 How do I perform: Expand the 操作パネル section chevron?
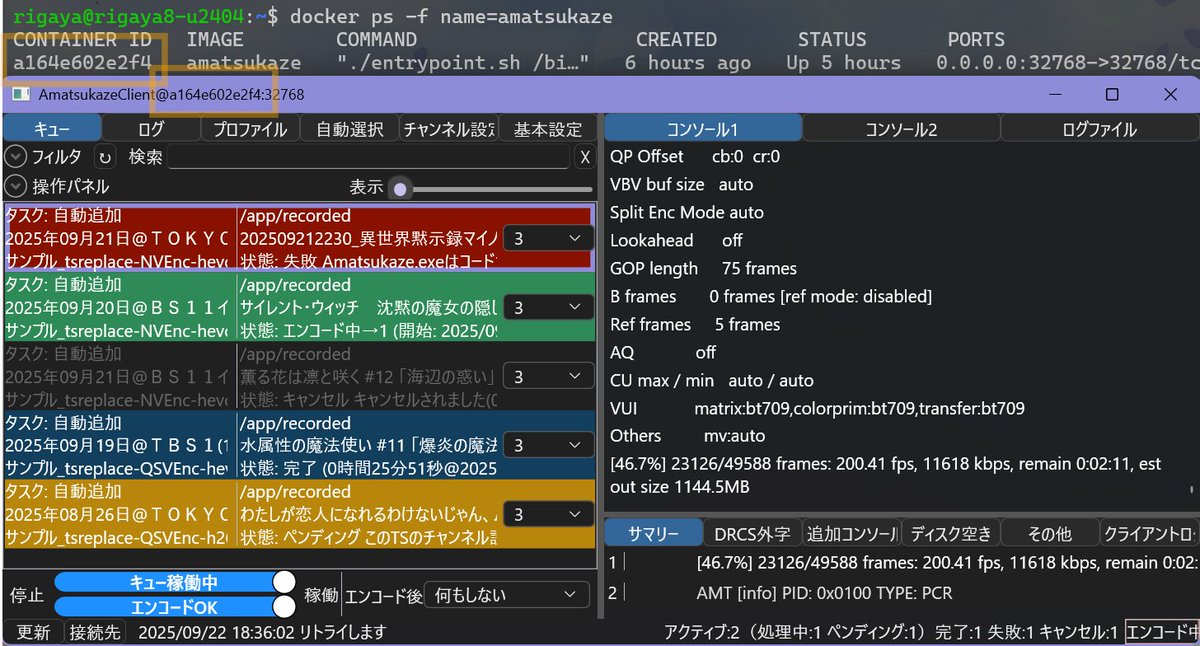click(15, 186)
